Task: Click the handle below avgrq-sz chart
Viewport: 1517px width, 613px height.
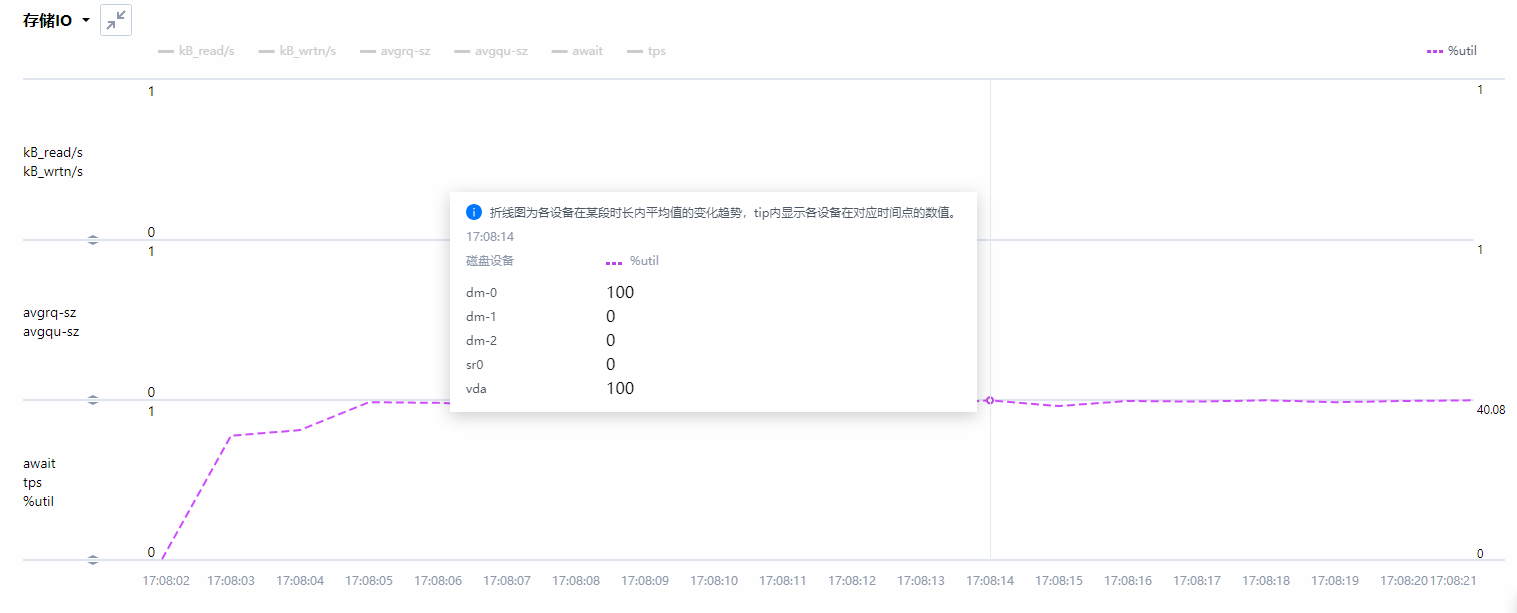Action: (93, 400)
